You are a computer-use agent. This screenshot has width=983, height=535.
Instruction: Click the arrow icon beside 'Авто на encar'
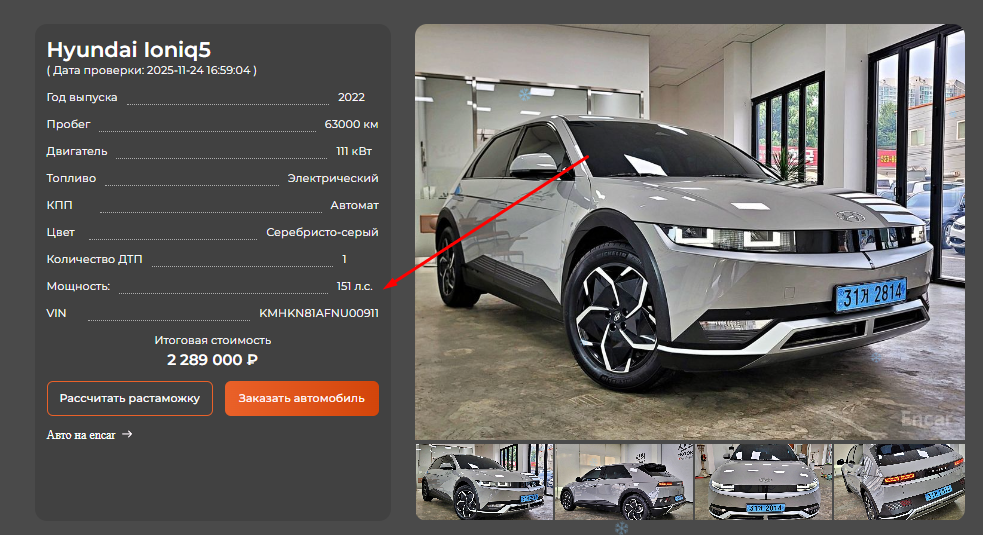click(127, 435)
